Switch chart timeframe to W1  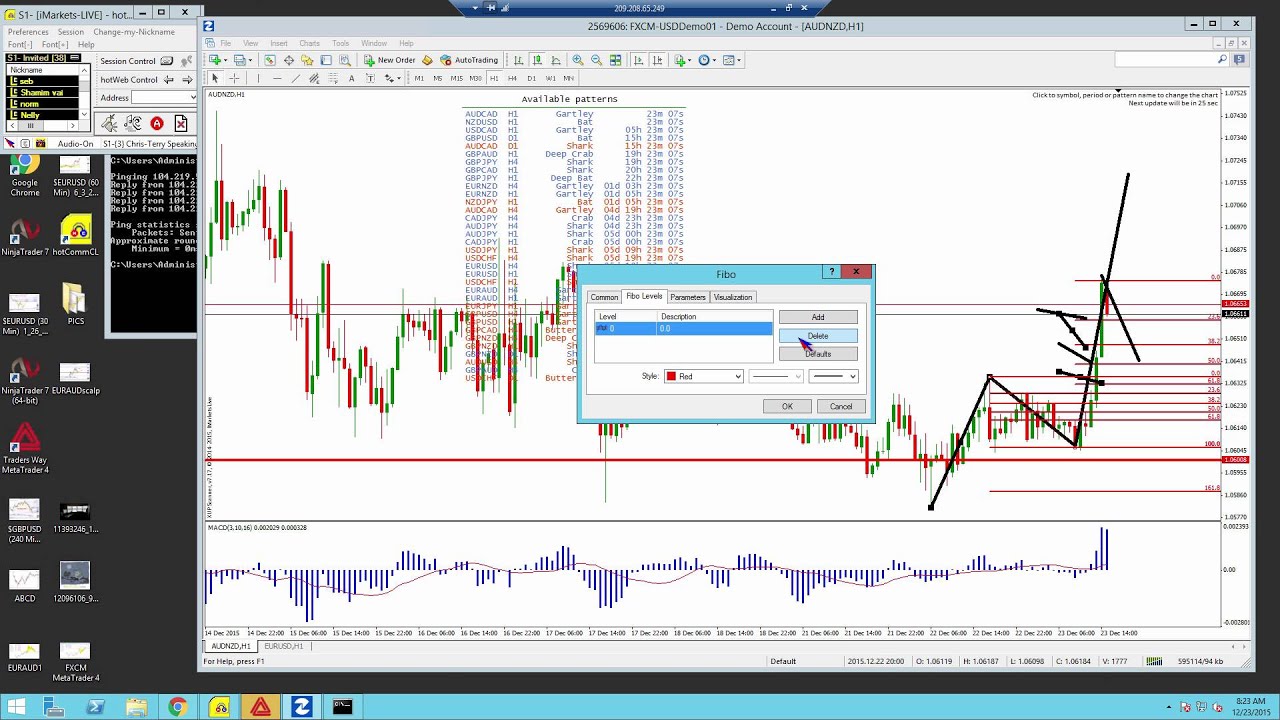pos(550,78)
